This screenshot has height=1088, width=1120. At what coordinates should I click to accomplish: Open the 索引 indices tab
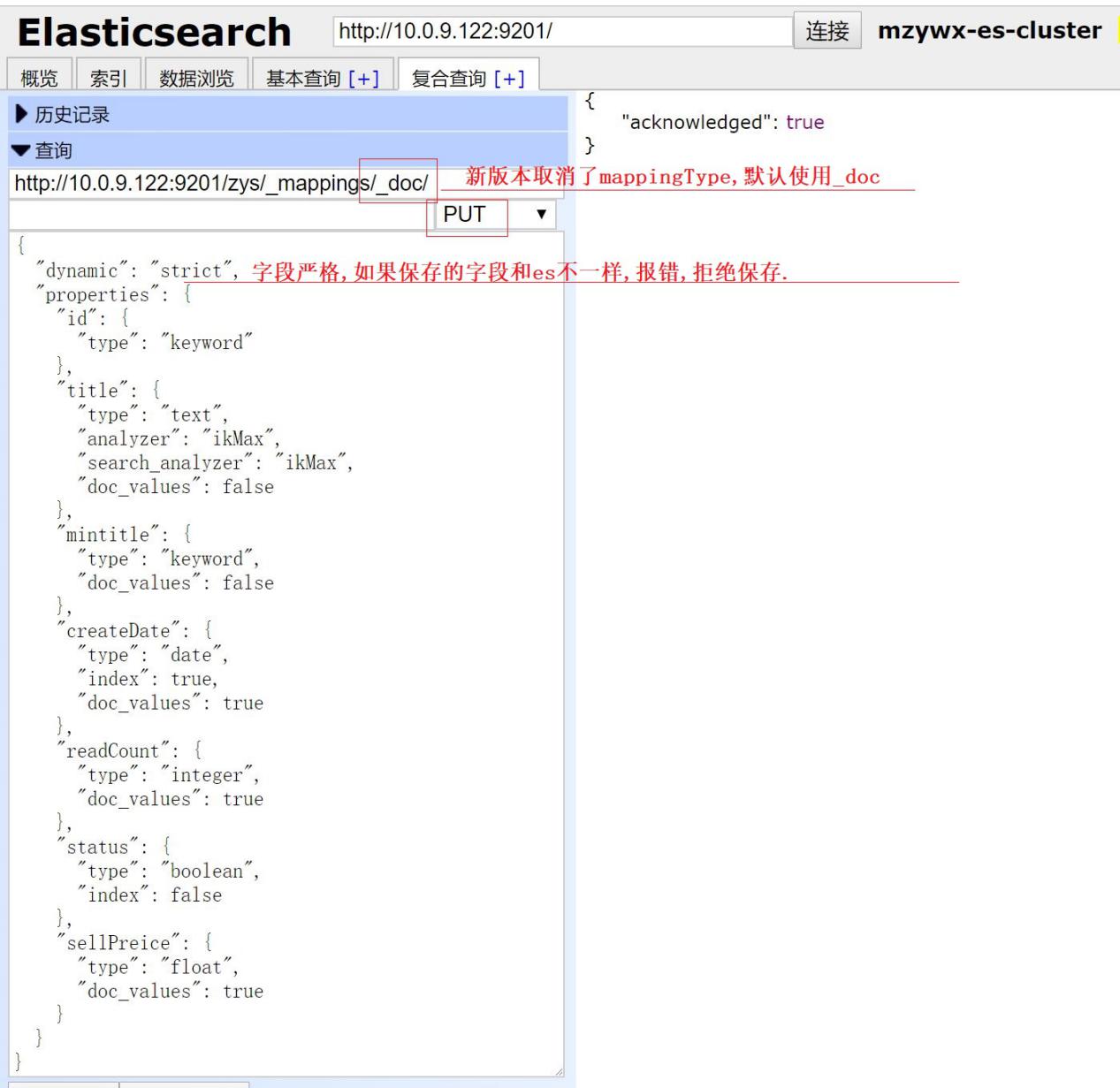pos(108,79)
